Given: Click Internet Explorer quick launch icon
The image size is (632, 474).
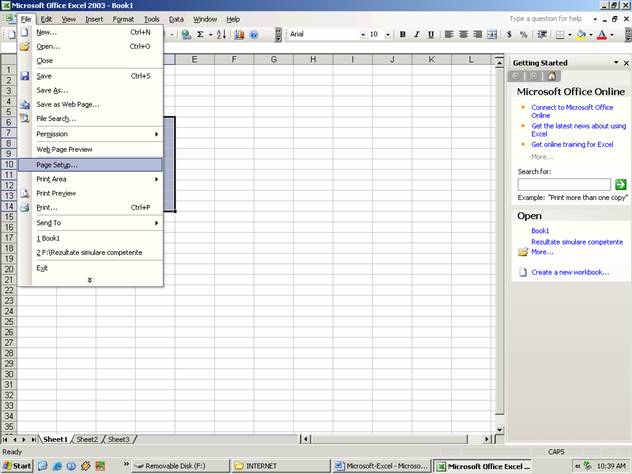Looking at the screenshot, I should [57, 466].
